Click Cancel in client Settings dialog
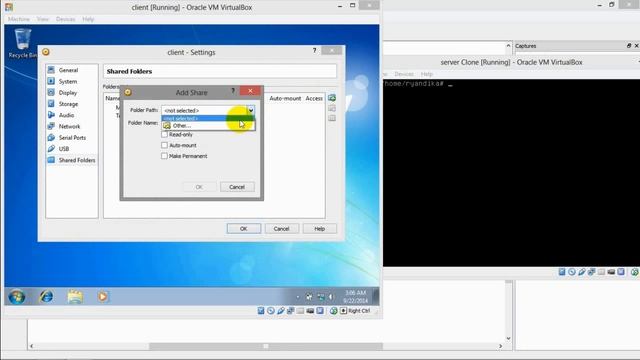The height and width of the screenshot is (360, 640). click(282, 229)
